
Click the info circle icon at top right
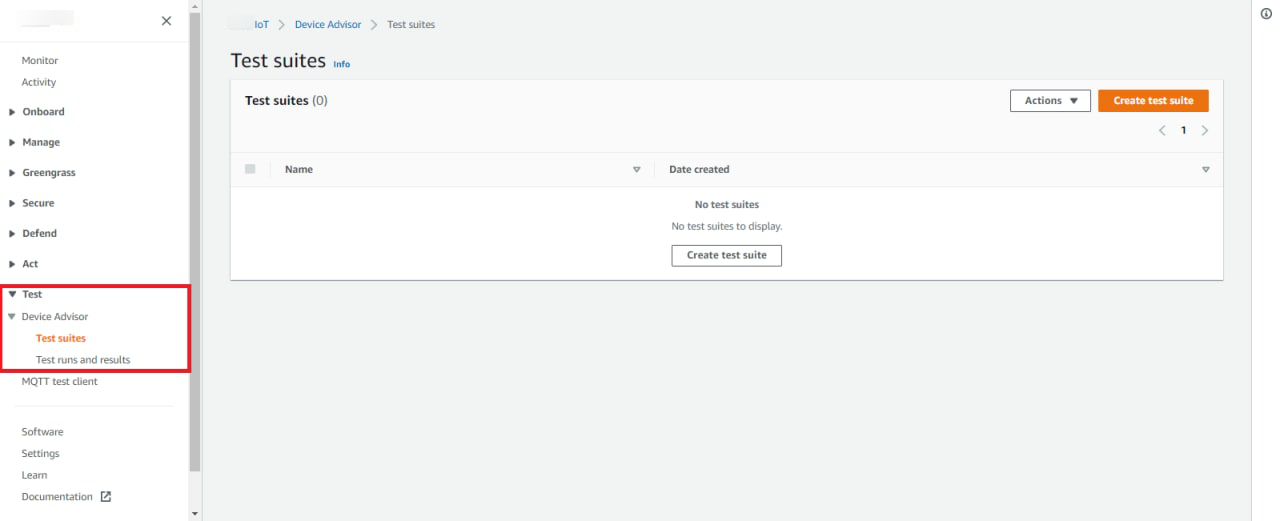[1266, 13]
